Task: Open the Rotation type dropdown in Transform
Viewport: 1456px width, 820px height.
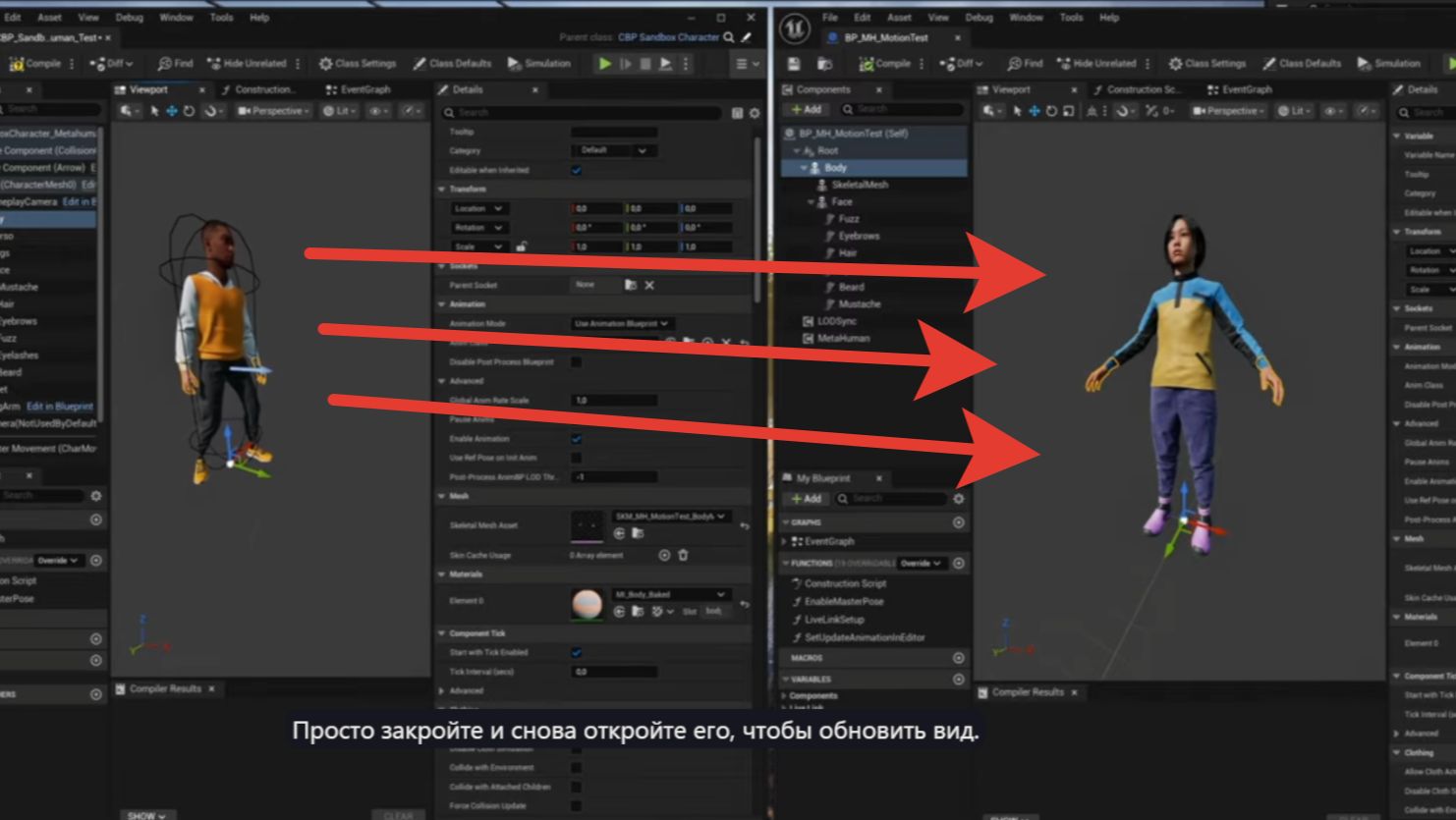Action: [x=478, y=228]
